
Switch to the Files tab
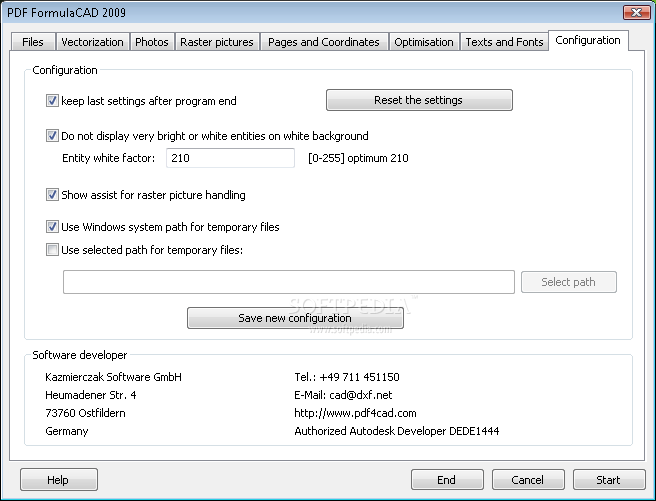point(33,42)
